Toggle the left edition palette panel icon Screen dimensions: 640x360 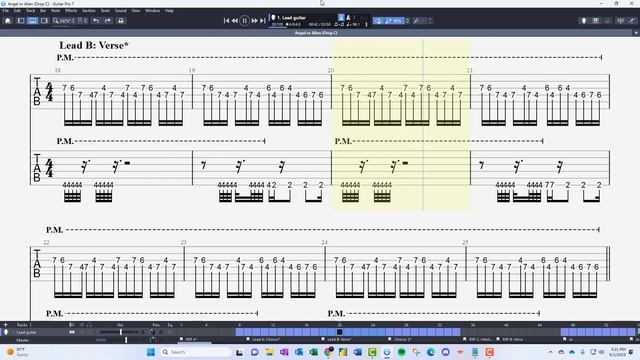click(21, 21)
